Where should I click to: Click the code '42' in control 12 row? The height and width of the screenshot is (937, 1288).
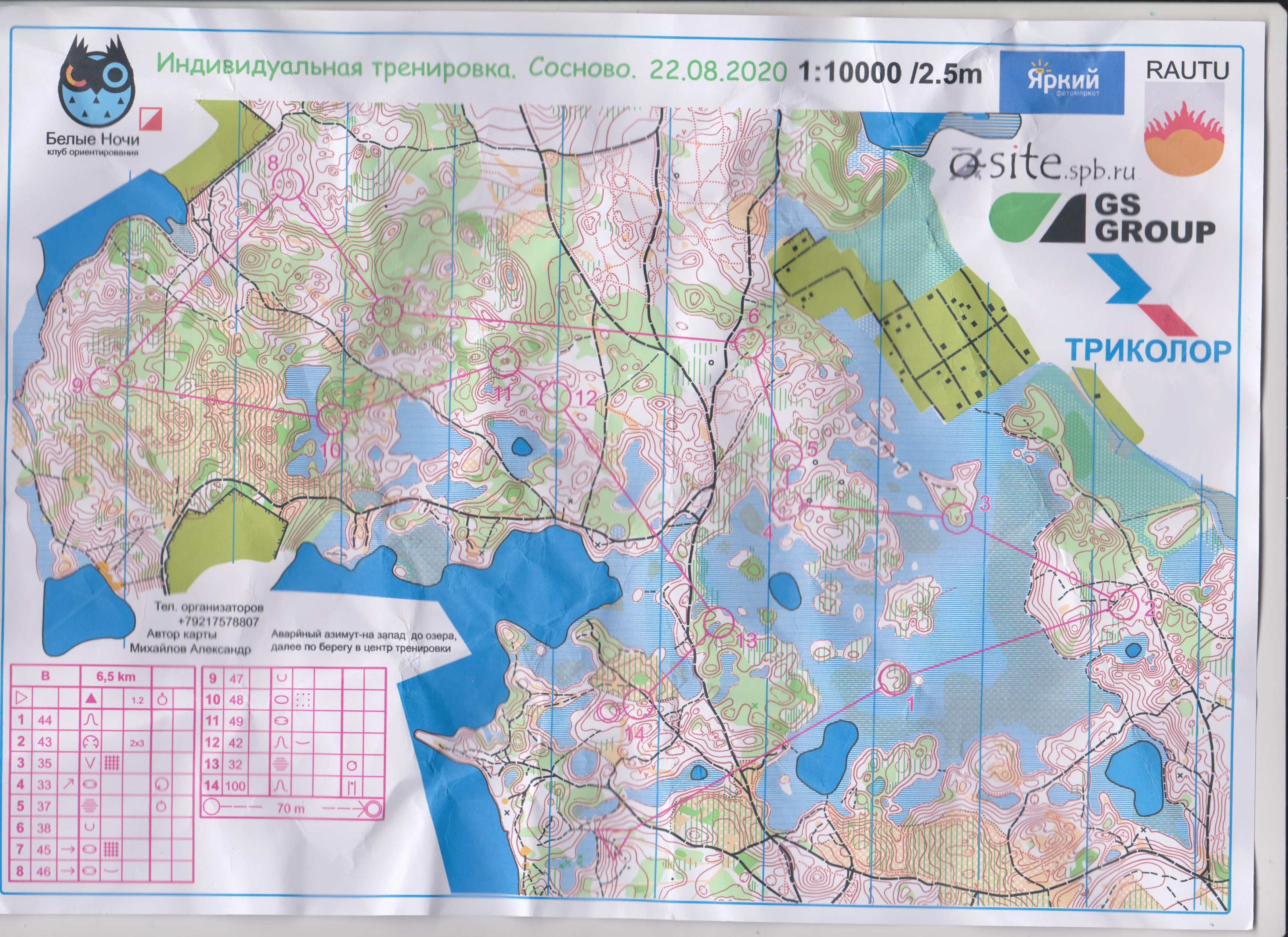click(x=236, y=743)
